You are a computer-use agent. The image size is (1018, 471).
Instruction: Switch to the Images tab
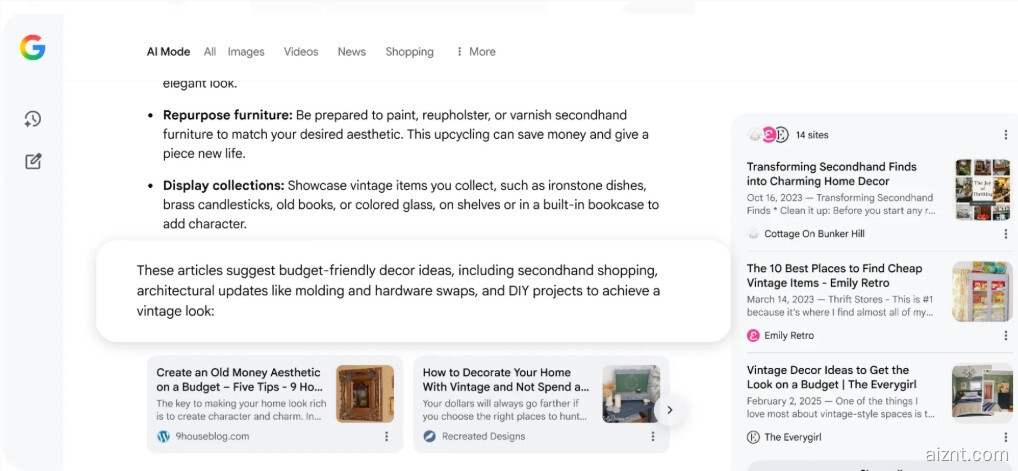[x=246, y=52]
